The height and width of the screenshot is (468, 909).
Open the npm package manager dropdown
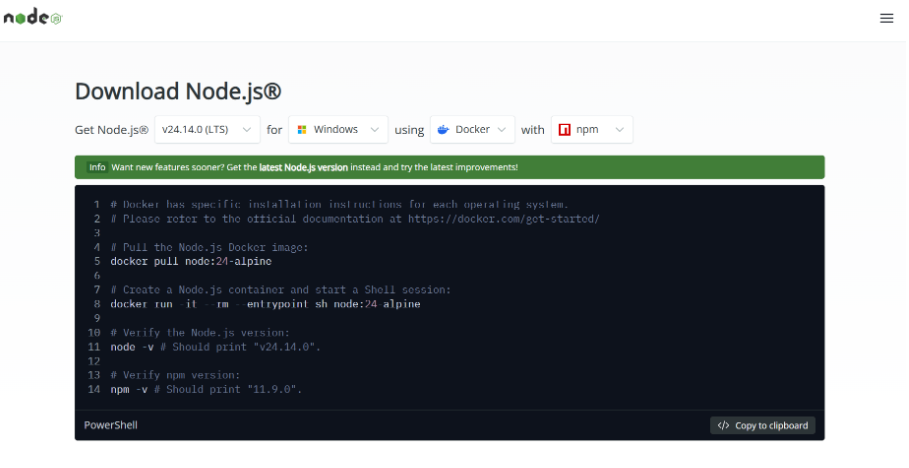592,129
